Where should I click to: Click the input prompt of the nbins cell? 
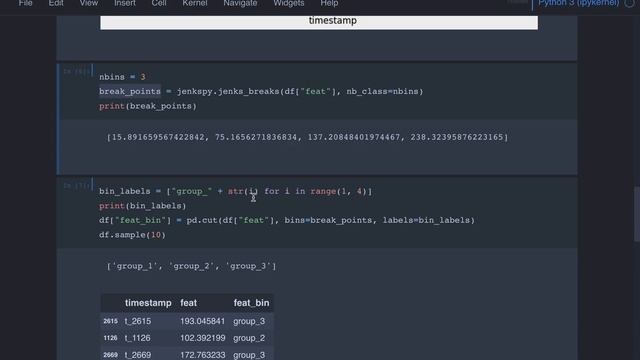[76, 71]
